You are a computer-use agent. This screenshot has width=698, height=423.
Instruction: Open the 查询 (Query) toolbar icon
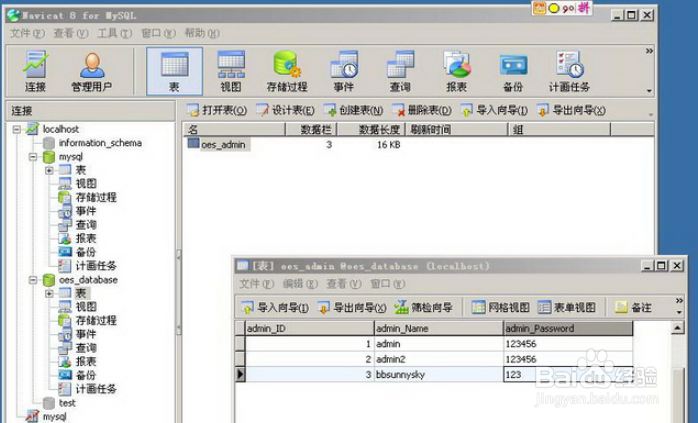tap(400, 71)
